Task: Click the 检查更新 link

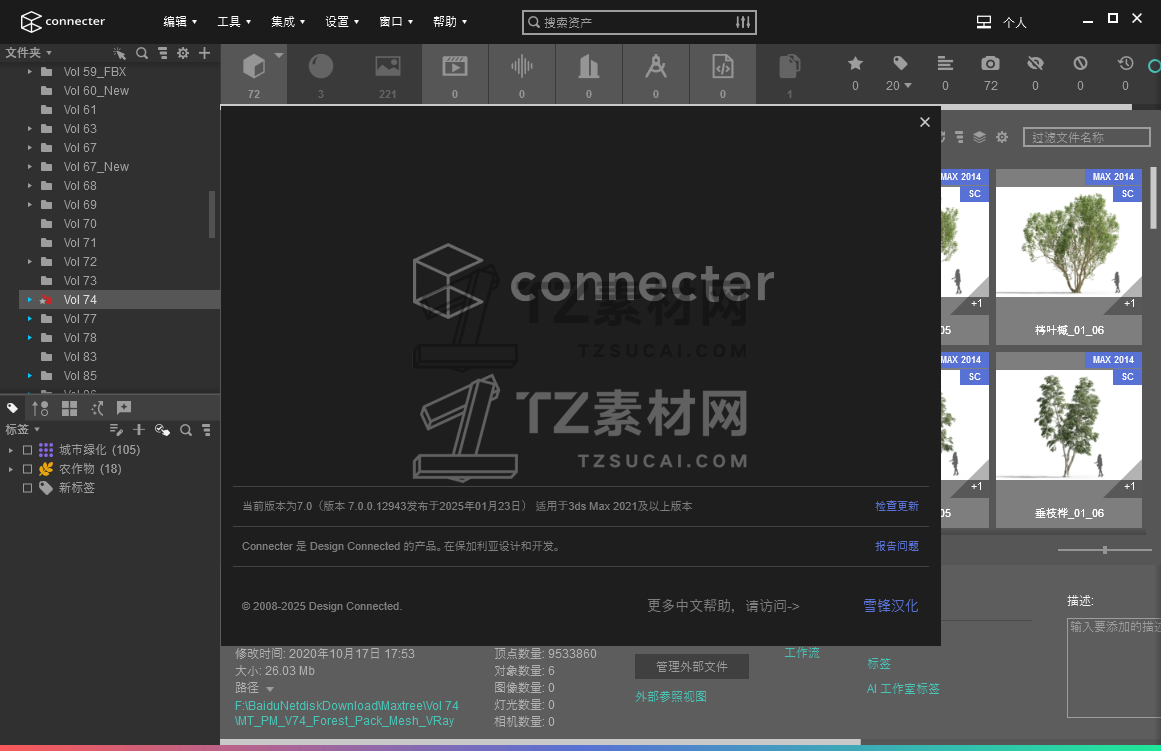Action: click(x=897, y=506)
